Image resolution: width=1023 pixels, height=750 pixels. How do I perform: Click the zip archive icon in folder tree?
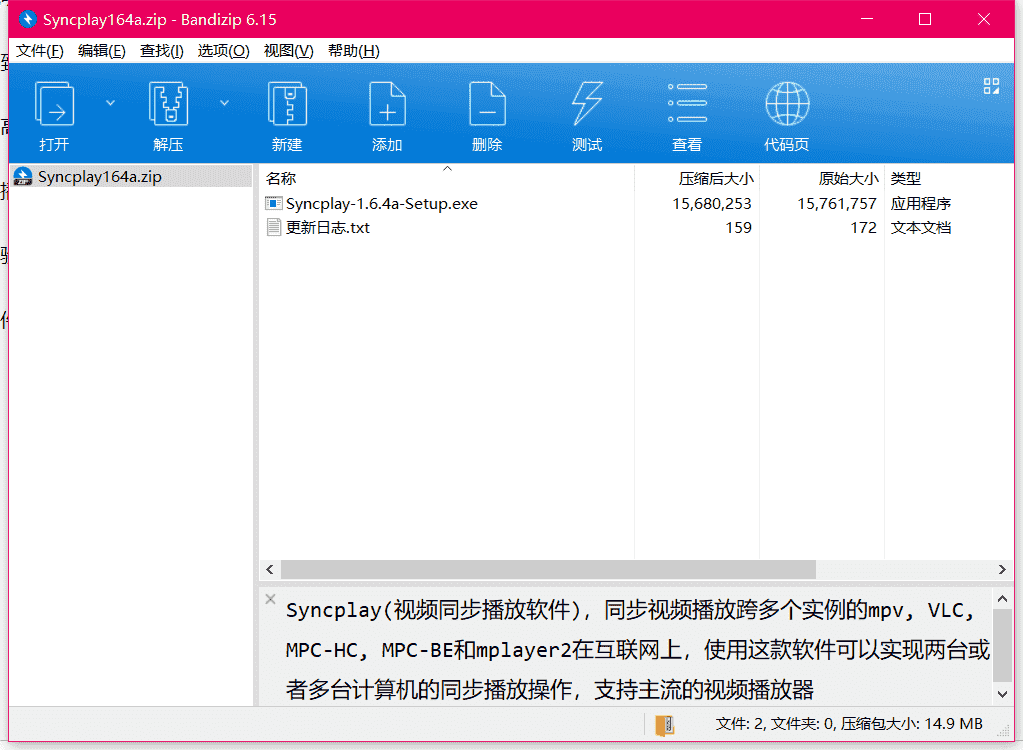click(x=23, y=177)
